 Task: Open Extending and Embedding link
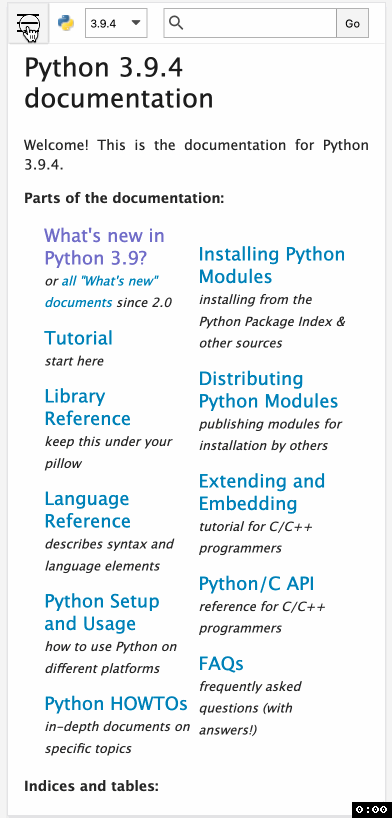[262, 492]
